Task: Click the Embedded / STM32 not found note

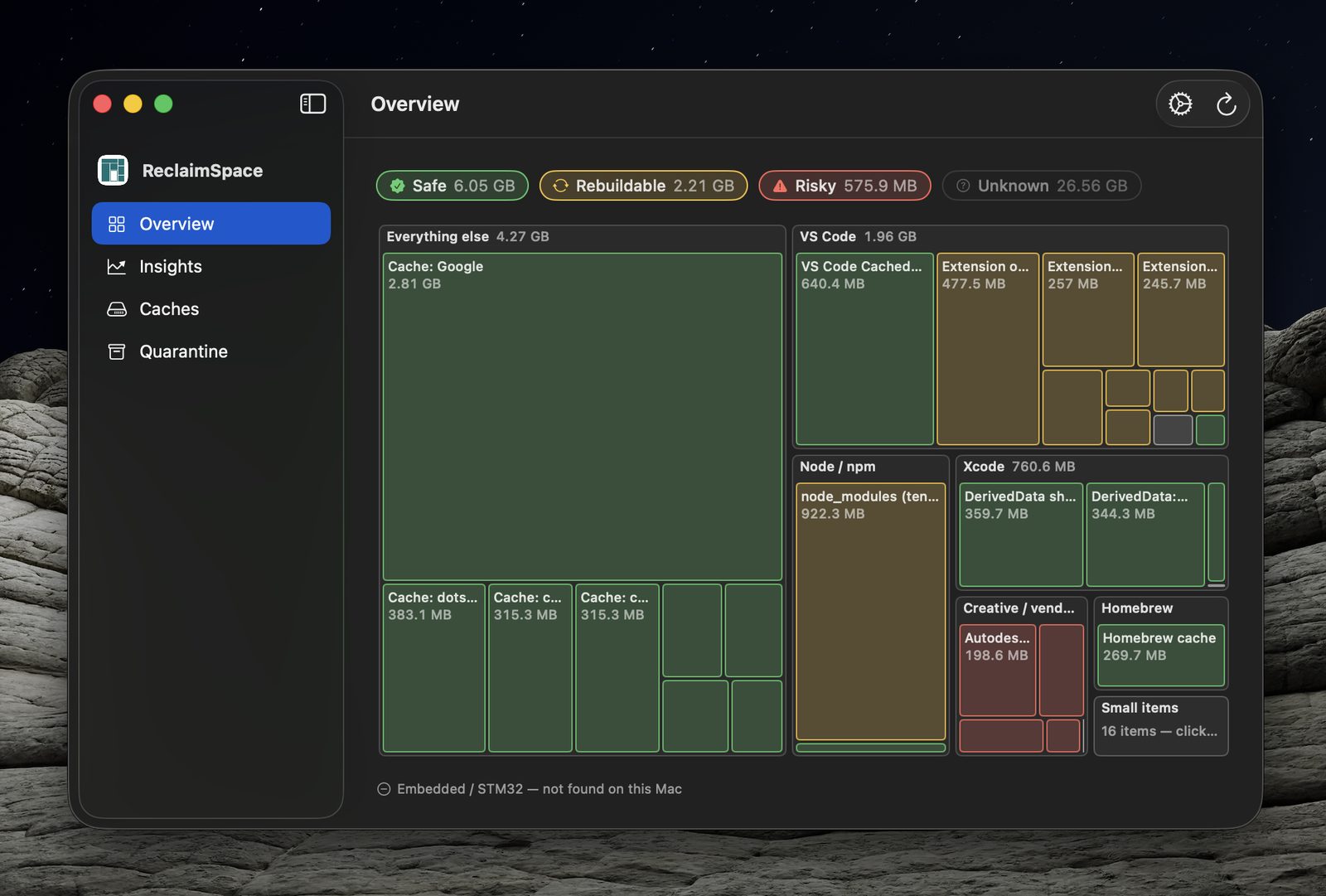Action: point(530,789)
